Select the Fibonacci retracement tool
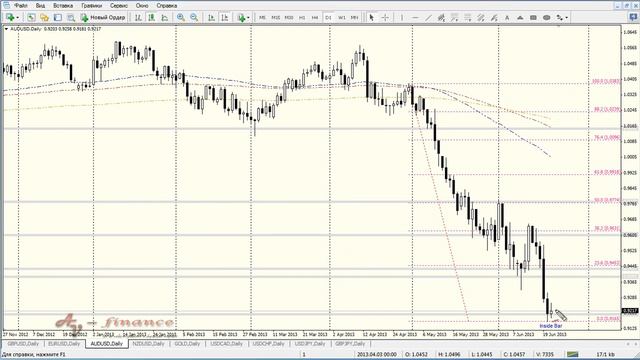640x360 pixels. point(467,18)
